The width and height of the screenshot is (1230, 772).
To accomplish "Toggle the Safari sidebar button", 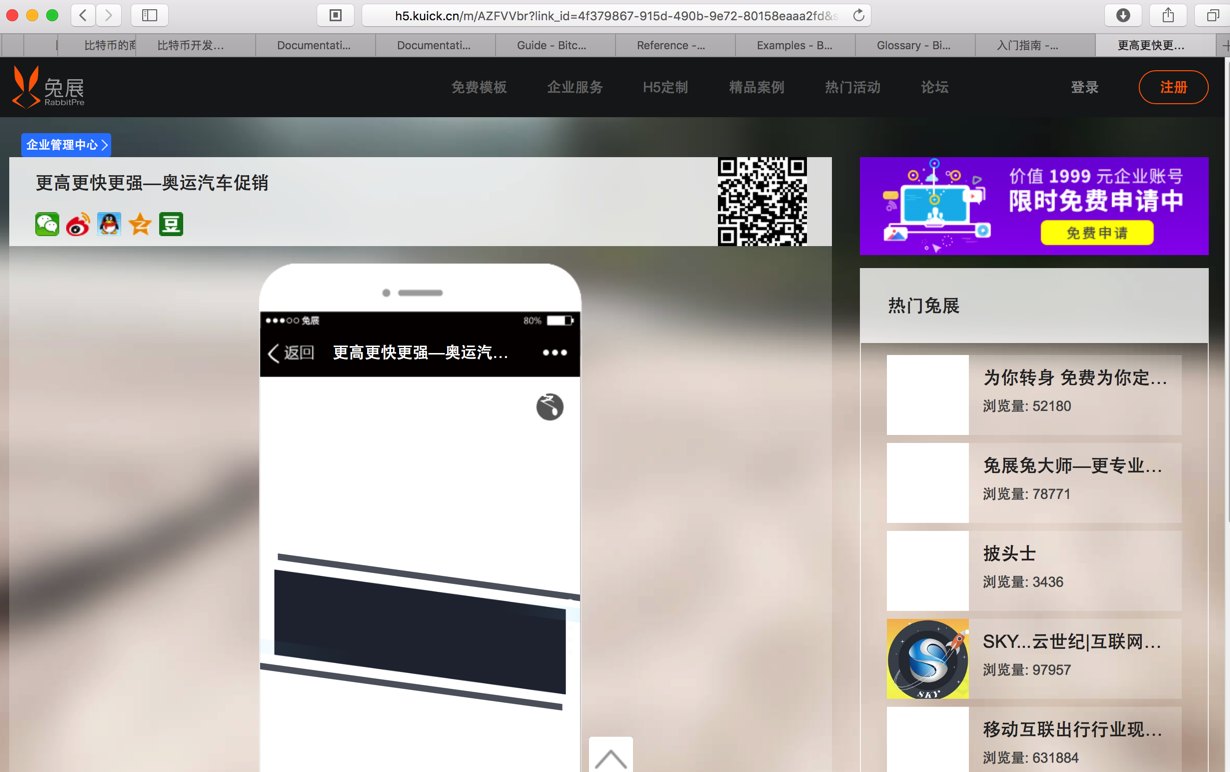I will pos(150,15).
